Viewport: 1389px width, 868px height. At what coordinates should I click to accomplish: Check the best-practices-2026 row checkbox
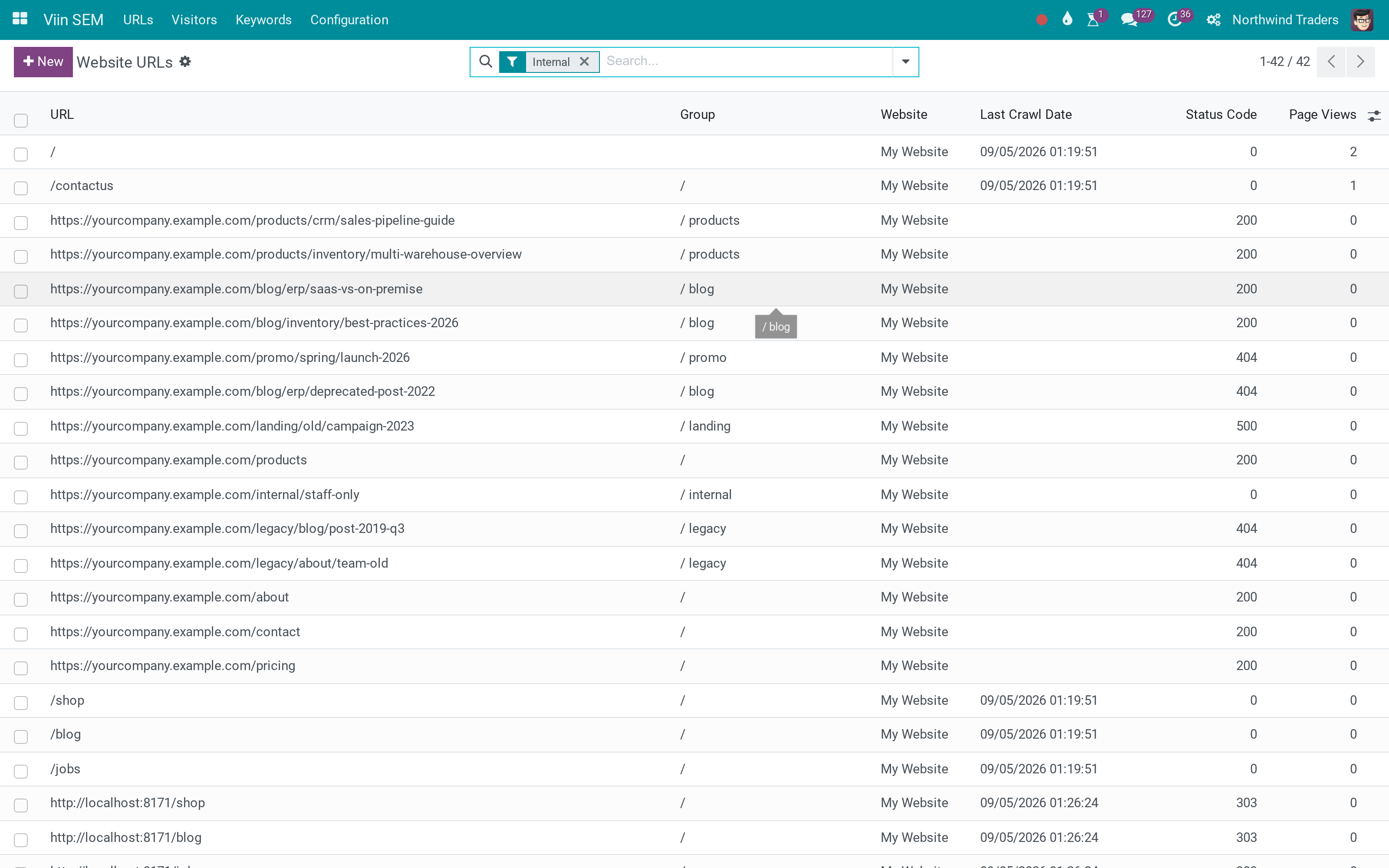tap(21, 325)
